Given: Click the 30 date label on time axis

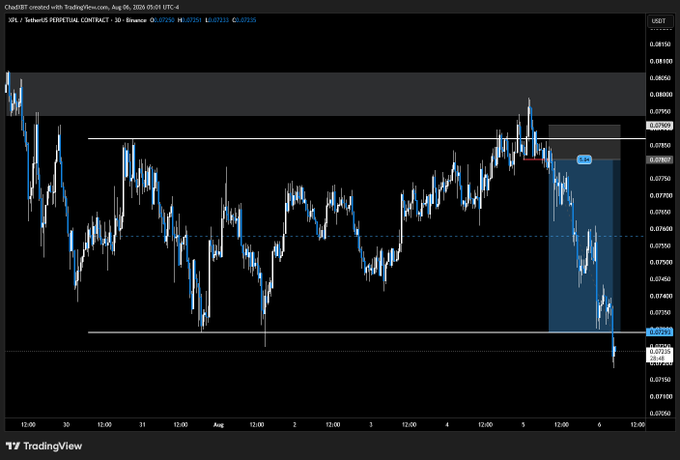Looking at the screenshot, I should click(x=66, y=425).
